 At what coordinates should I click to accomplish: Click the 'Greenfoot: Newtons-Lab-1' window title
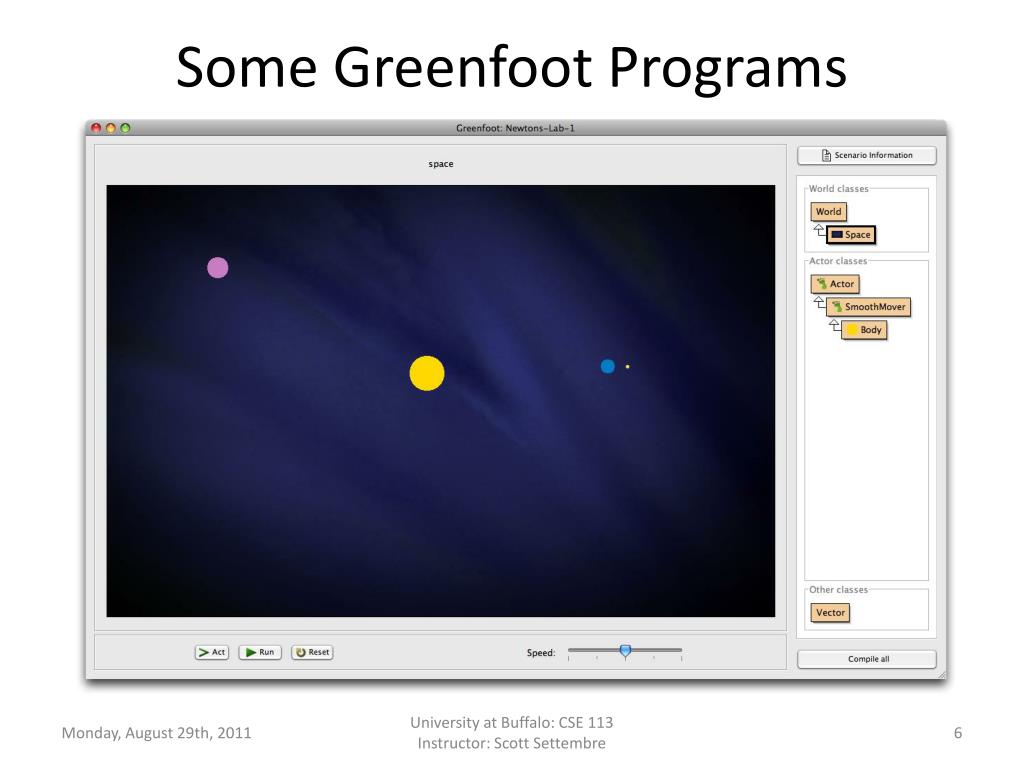[515, 128]
